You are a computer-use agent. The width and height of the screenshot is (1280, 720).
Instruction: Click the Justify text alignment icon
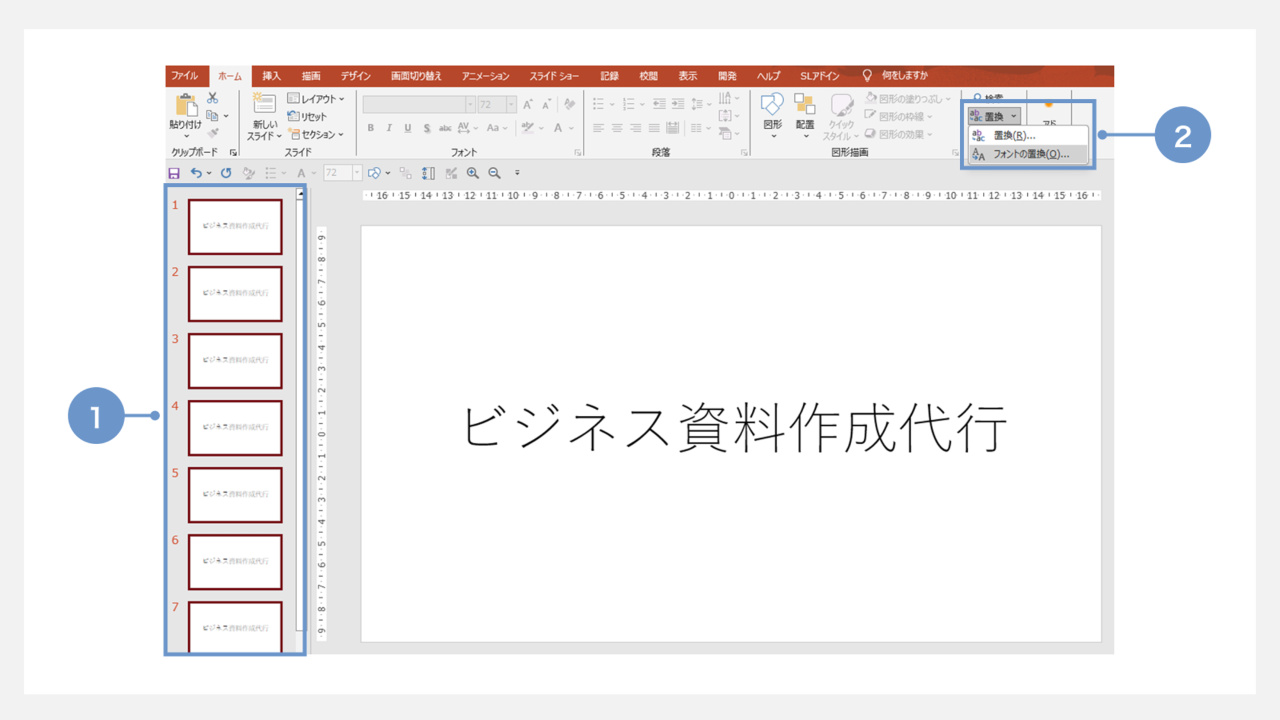pyautogui.click(x=654, y=128)
